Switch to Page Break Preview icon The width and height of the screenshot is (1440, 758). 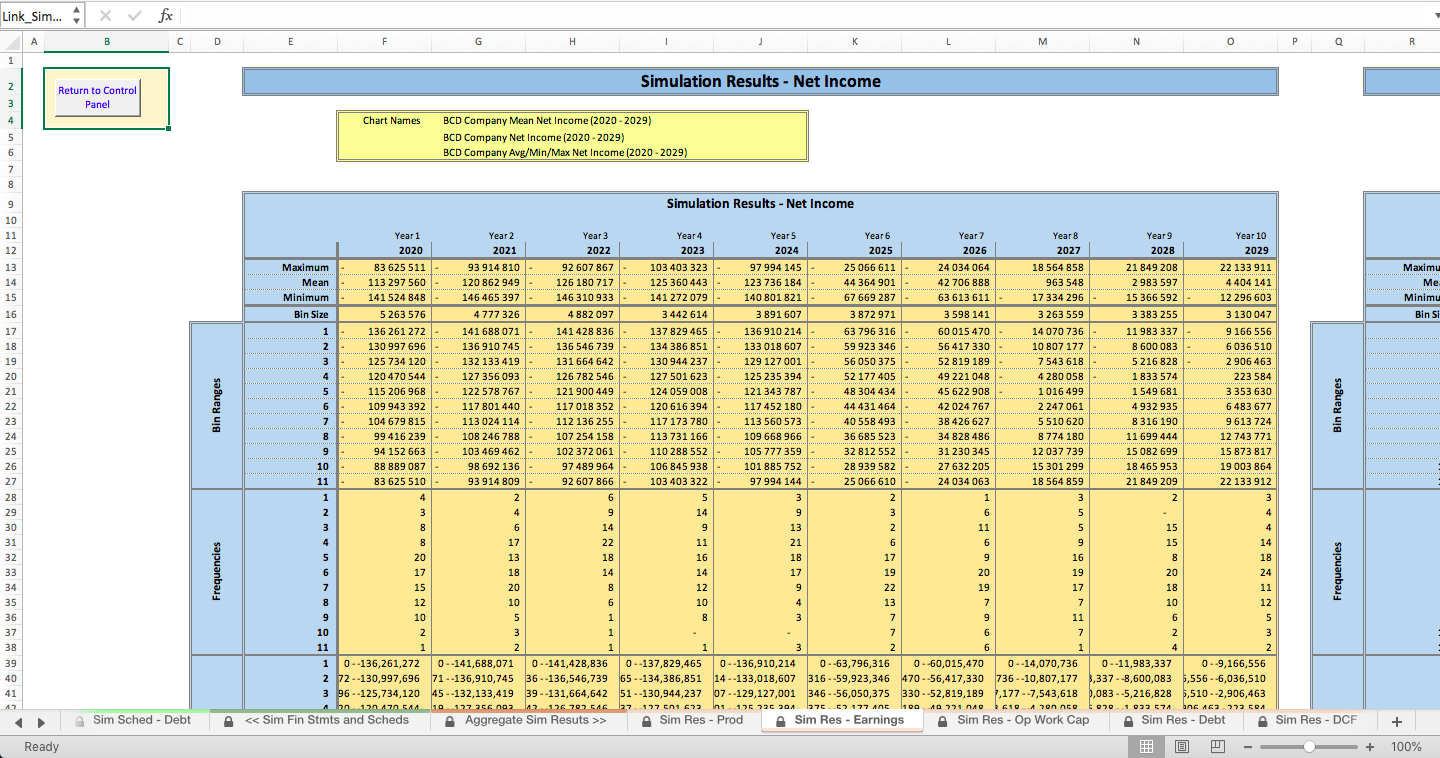[1217, 746]
